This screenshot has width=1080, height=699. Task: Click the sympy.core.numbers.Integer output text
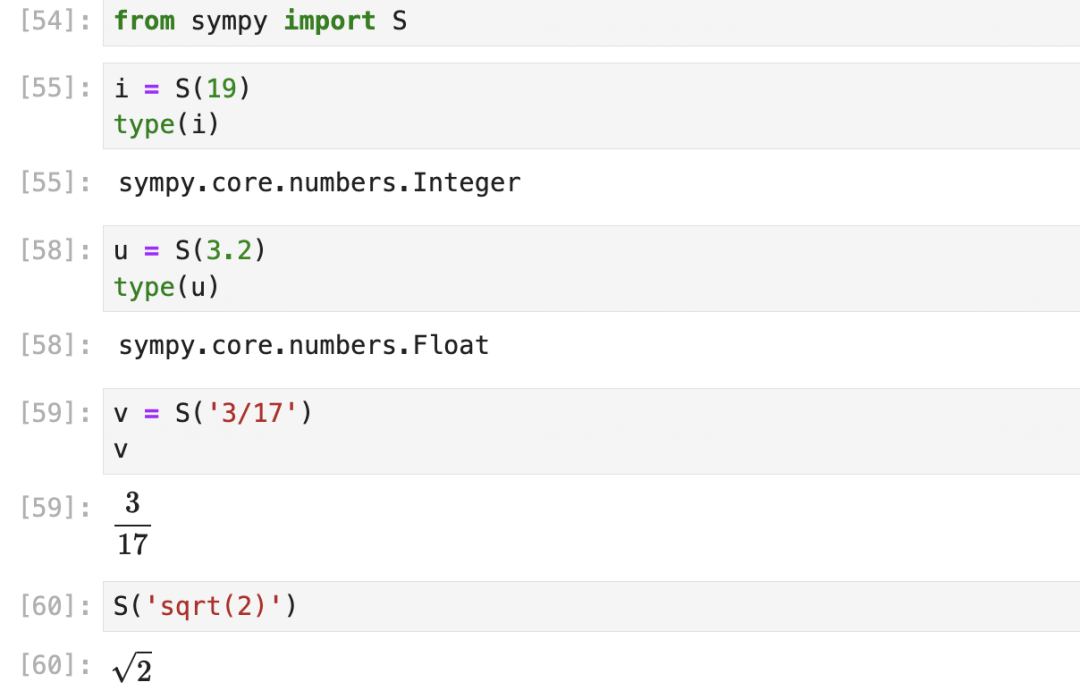point(319,183)
